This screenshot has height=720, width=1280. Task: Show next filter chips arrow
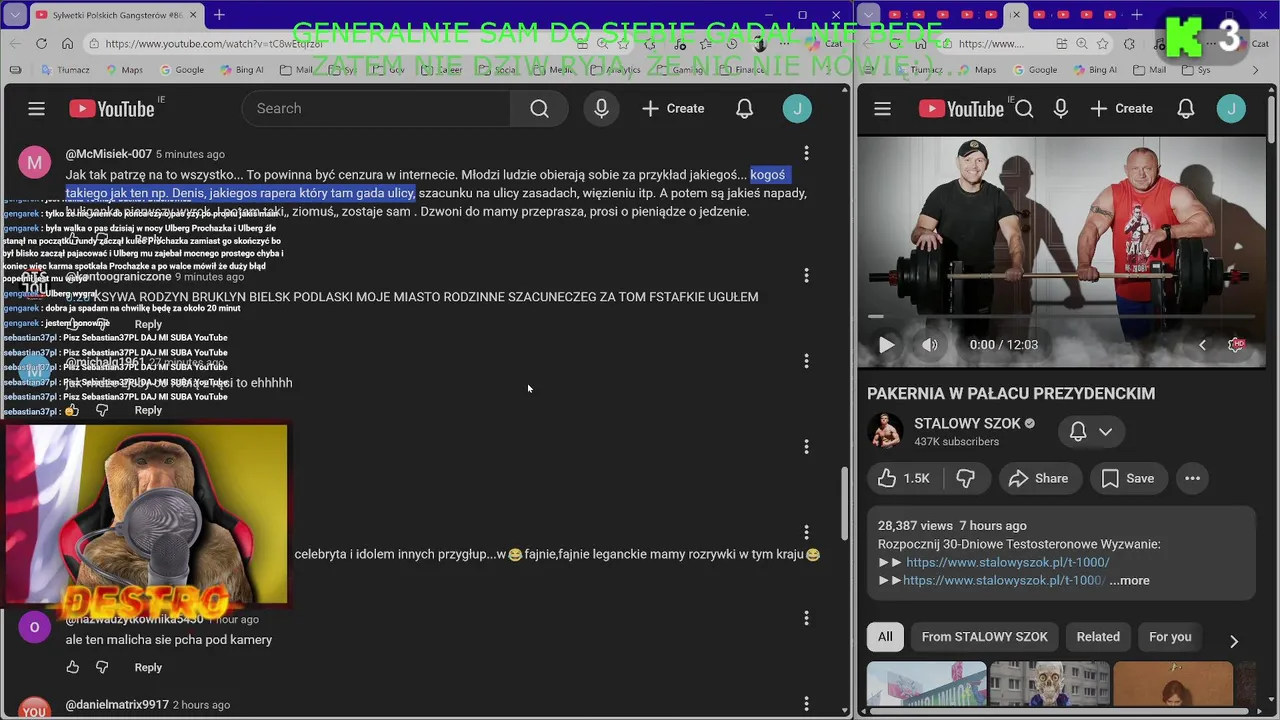click(x=1233, y=642)
